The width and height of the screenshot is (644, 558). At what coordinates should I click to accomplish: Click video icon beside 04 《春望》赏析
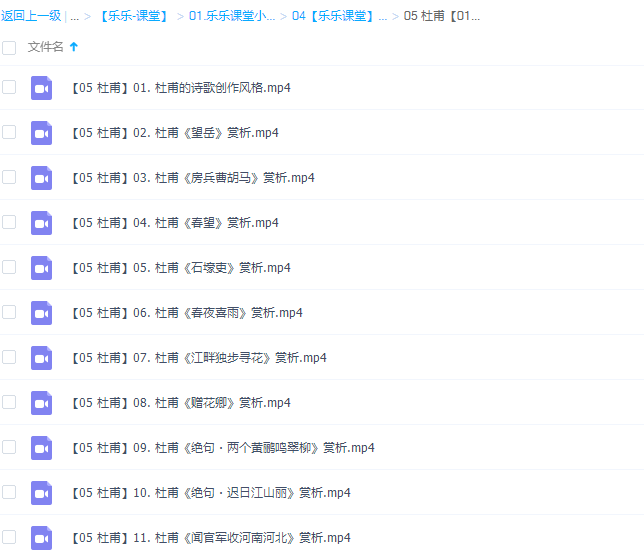(41, 223)
